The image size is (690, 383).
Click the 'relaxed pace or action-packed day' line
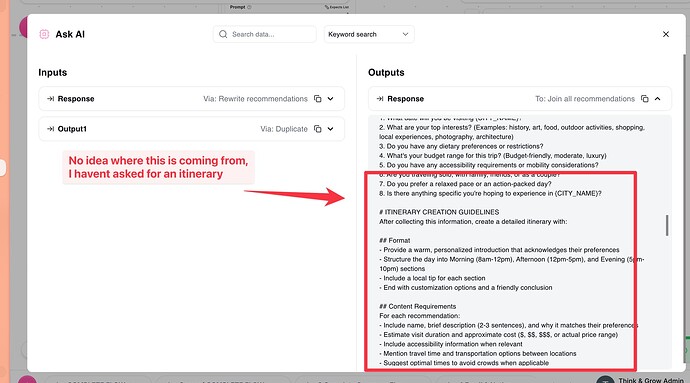click(465, 184)
